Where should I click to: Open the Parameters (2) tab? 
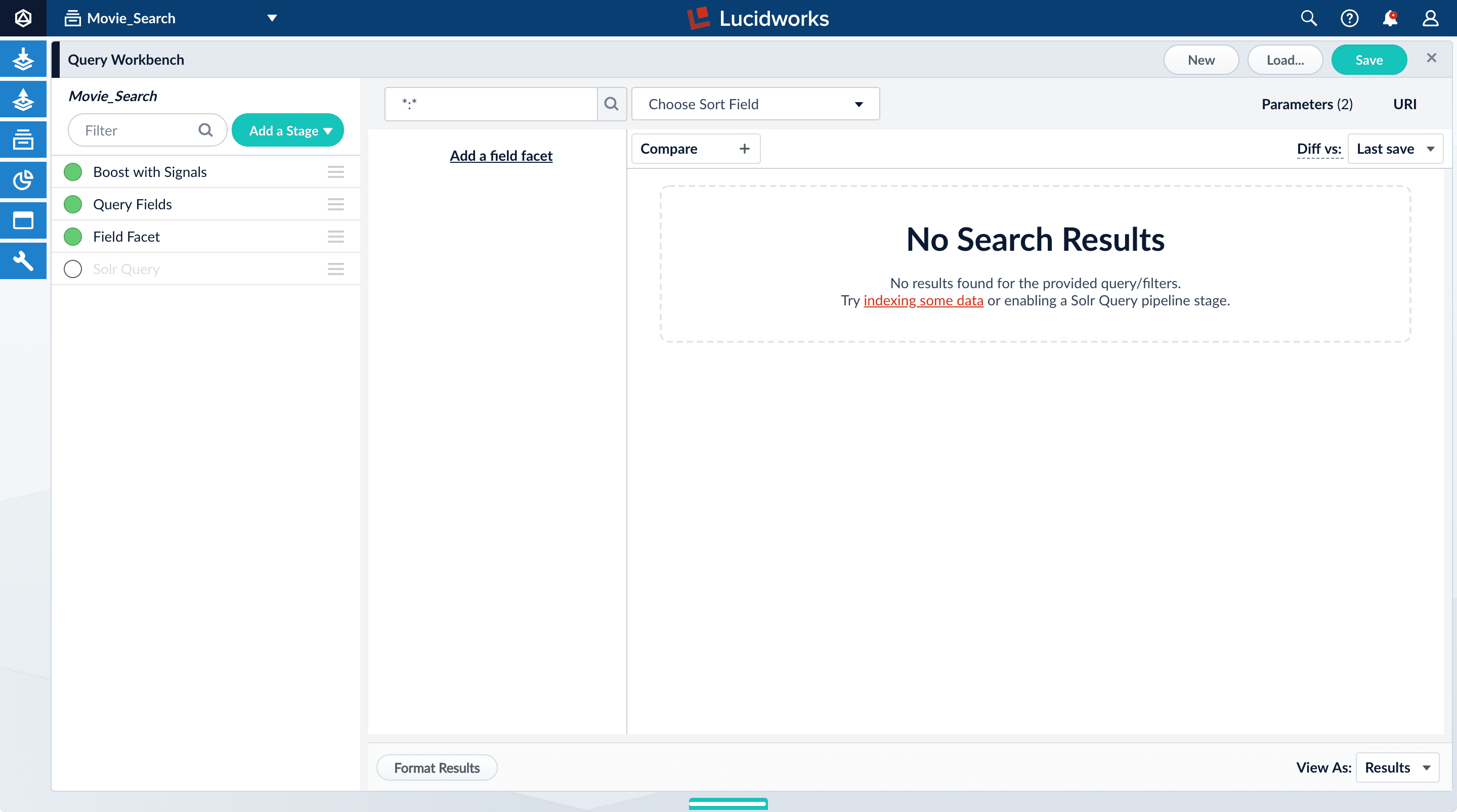(x=1307, y=104)
